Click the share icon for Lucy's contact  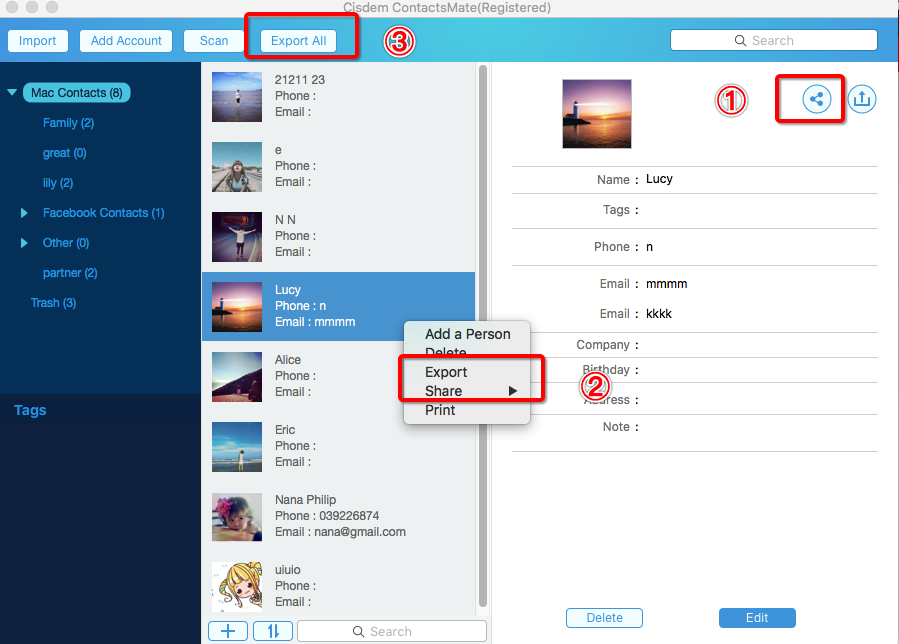point(816,99)
